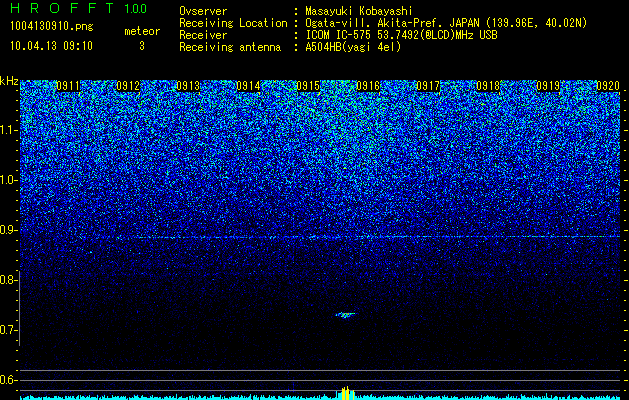
Task: Click the 0.6 kHz axis label
Action: pyautogui.click(x=8, y=380)
